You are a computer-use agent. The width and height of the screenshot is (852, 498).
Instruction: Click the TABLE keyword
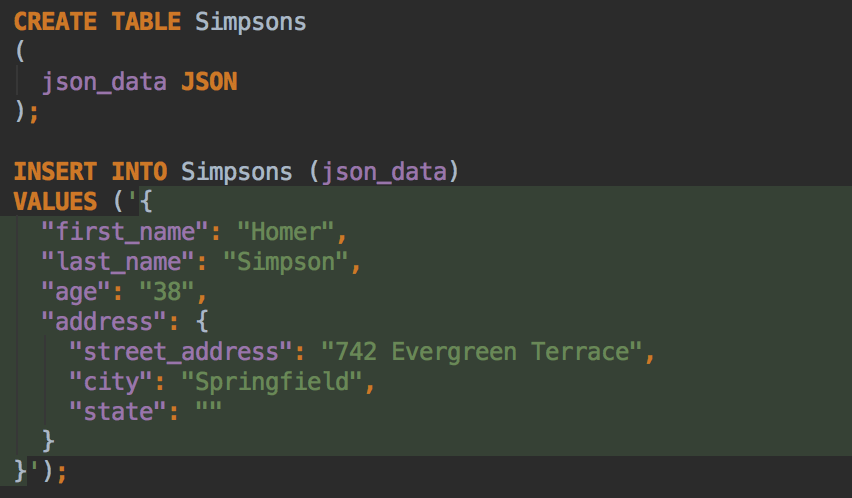146,21
